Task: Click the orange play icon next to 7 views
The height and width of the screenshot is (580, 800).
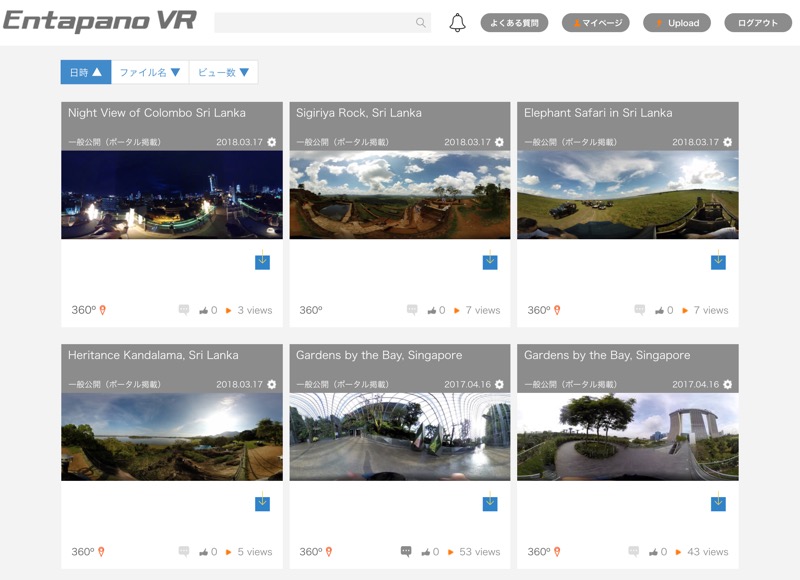Action: pyautogui.click(x=456, y=310)
